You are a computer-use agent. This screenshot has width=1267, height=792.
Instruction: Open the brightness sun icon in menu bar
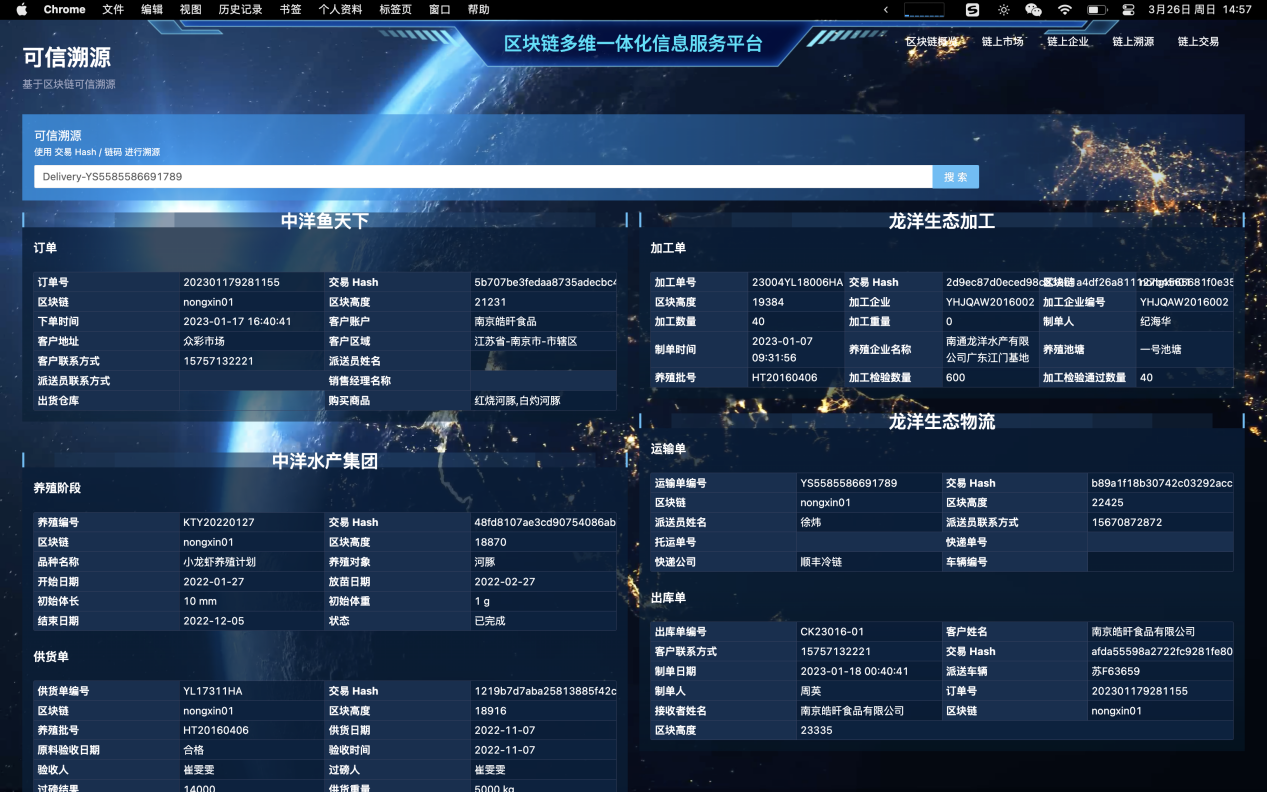1003,9
